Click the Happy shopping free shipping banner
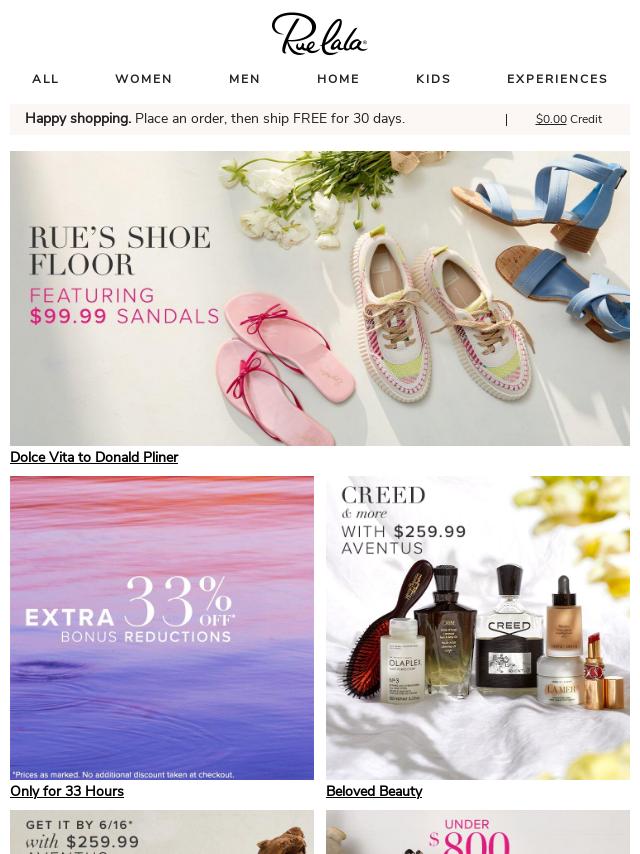The width and height of the screenshot is (640, 854). 215,119
